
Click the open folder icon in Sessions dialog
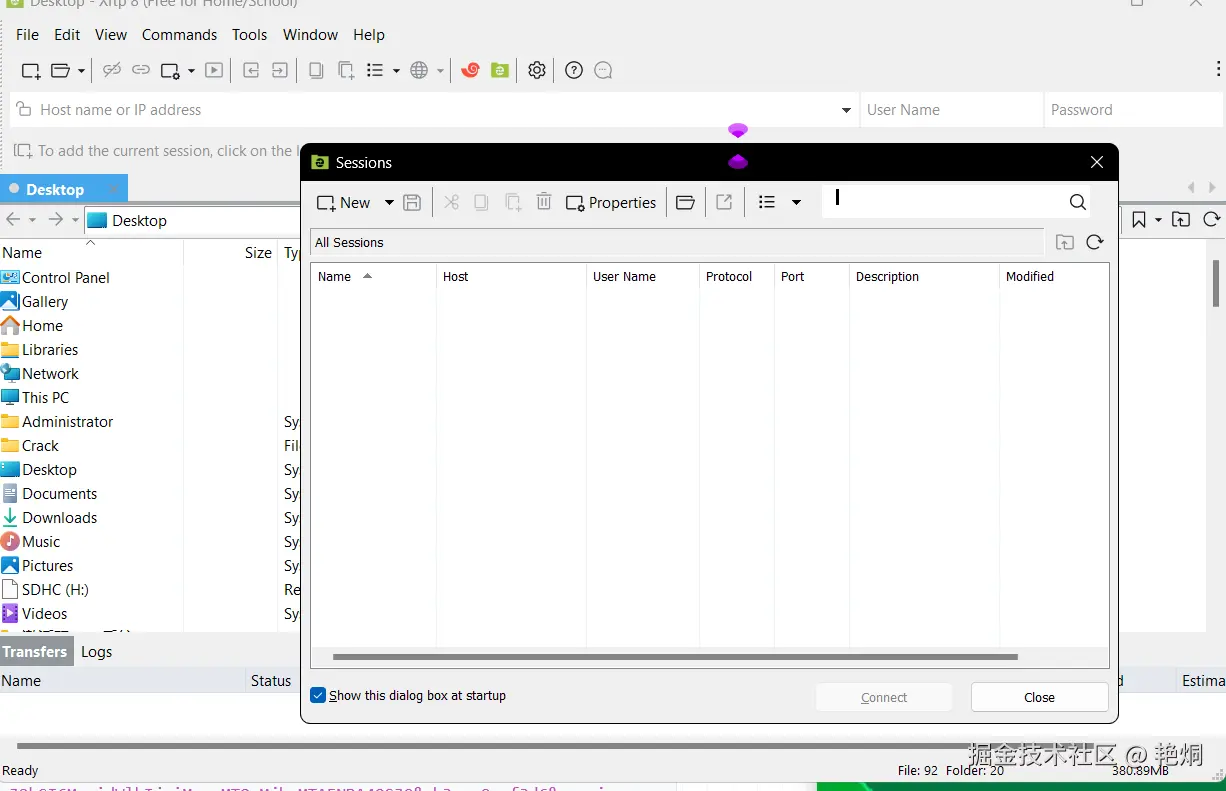coord(685,202)
